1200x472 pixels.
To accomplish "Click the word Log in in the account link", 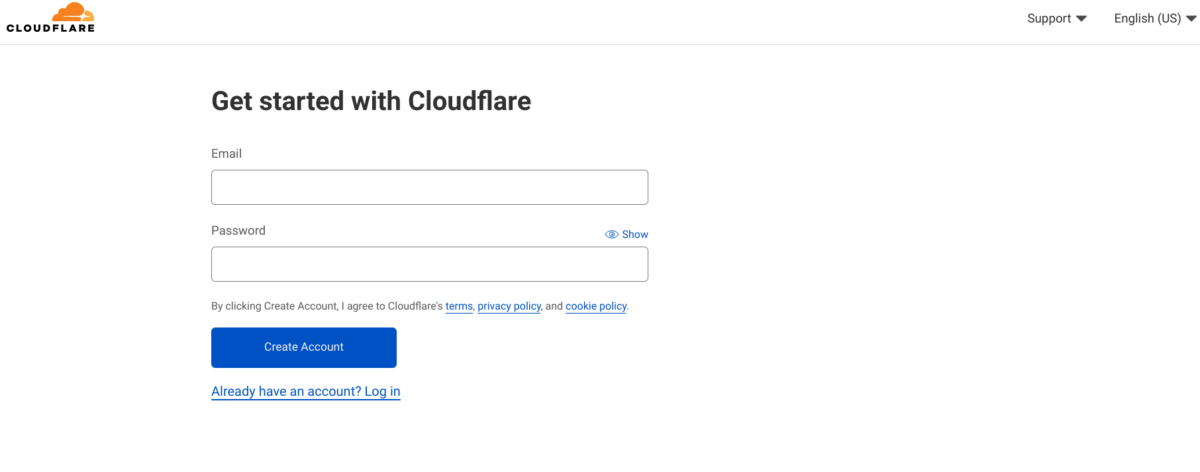I will click(382, 391).
